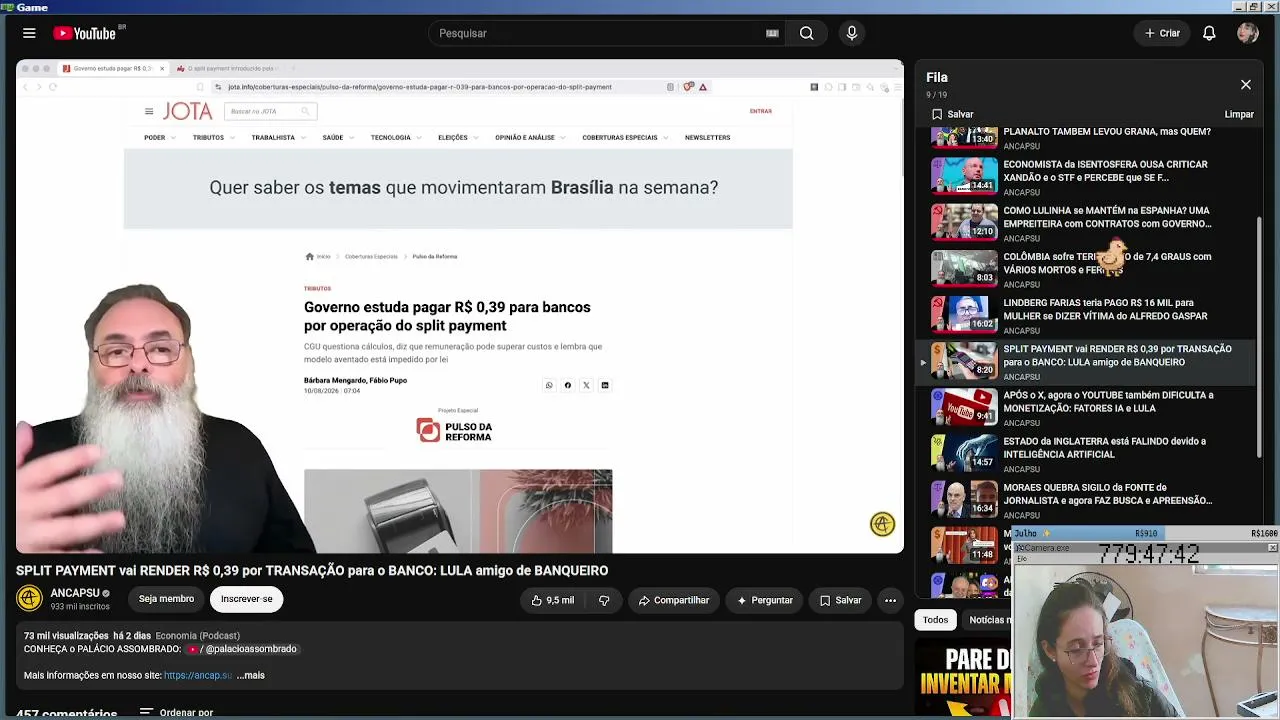The image size is (1280, 720).
Task: Like the video with 9,5 mil
Action: (x=553, y=600)
